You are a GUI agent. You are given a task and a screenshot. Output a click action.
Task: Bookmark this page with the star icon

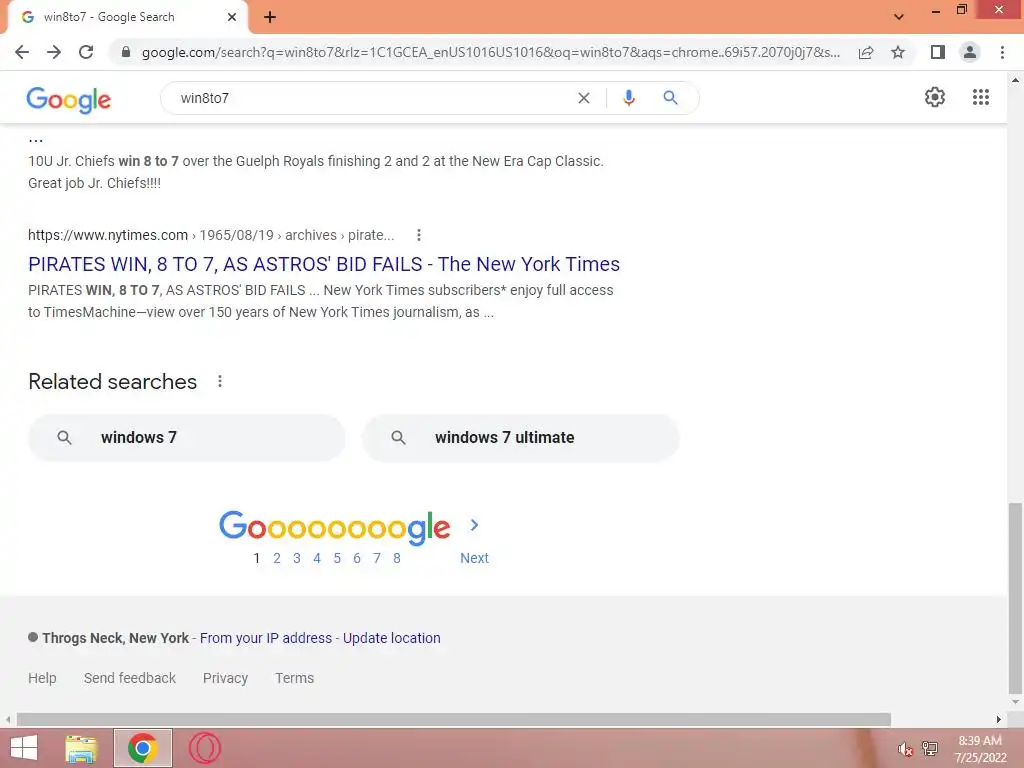tap(898, 52)
